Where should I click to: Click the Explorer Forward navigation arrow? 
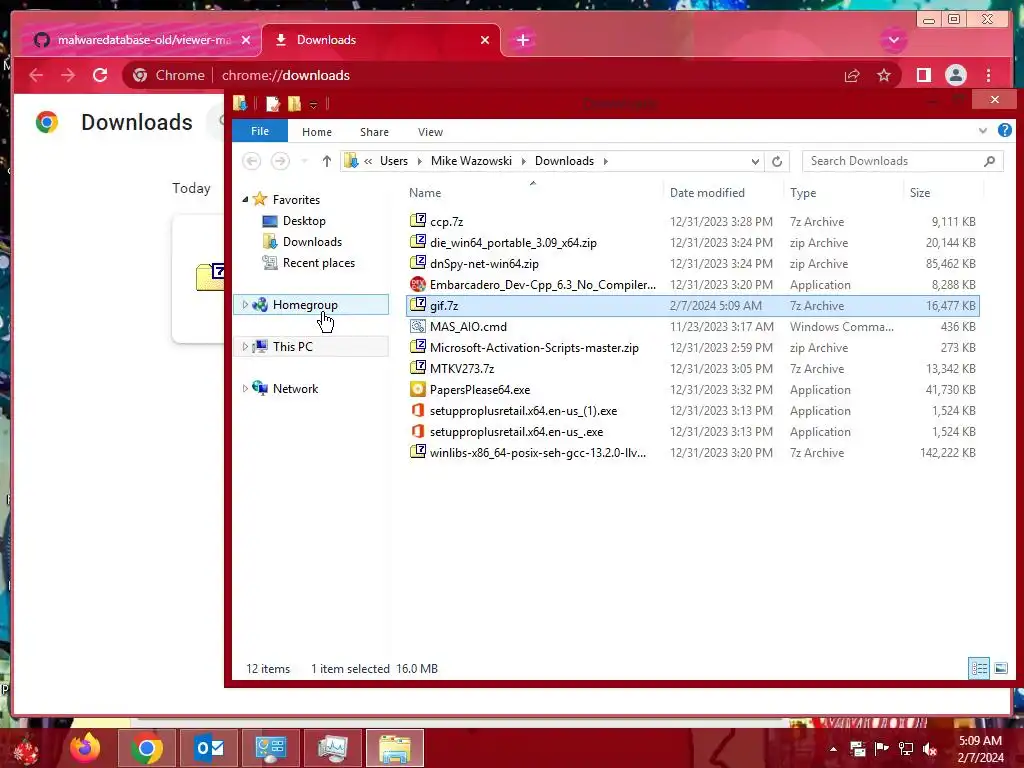280,161
